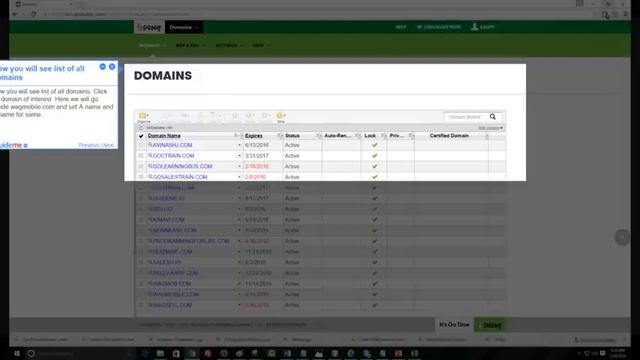Click the GoDaddy button in footer
Screen dimensions: 640x360
pyautogui.click(x=490, y=325)
